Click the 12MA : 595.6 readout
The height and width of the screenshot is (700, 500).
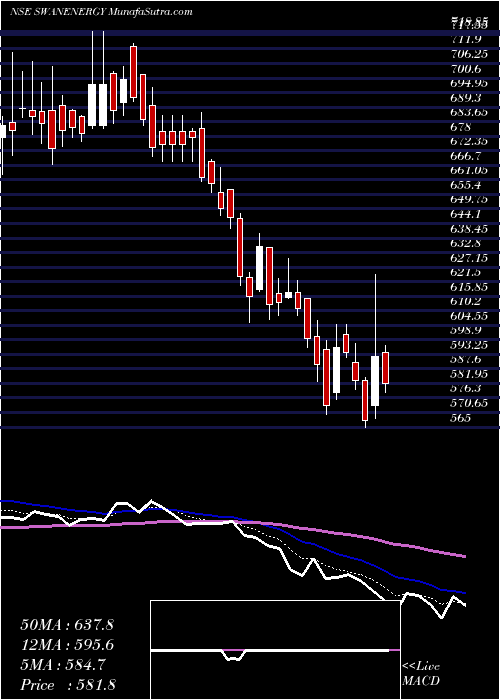[x=67, y=645]
